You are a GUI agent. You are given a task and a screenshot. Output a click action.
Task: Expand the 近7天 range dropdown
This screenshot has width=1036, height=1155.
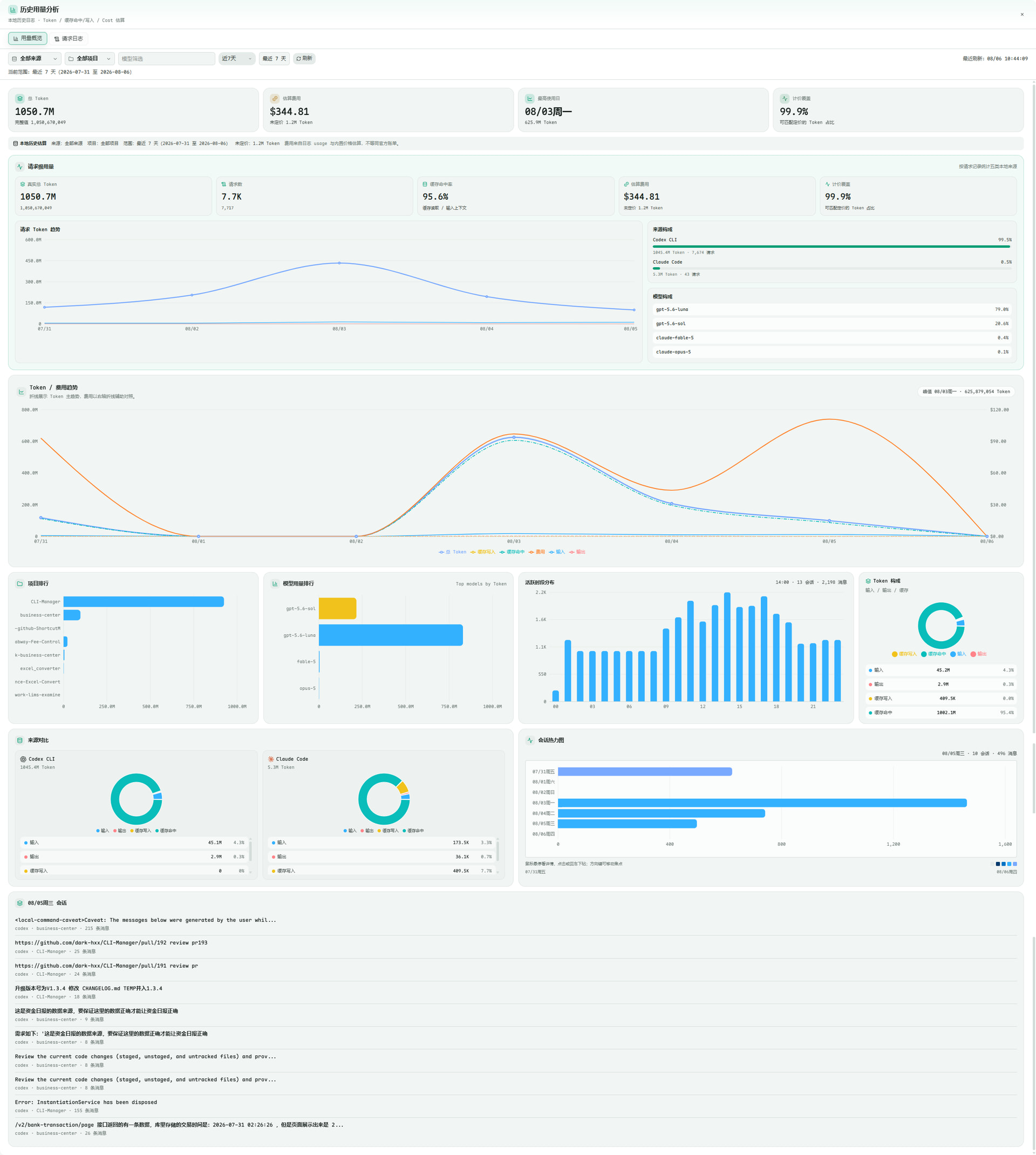coord(237,59)
